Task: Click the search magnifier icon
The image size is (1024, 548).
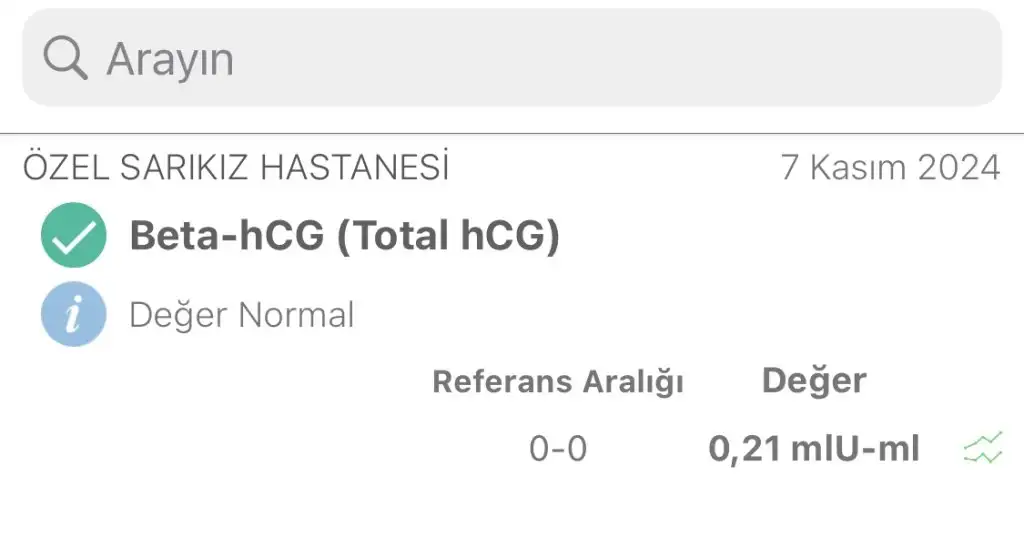Action: point(65,59)
